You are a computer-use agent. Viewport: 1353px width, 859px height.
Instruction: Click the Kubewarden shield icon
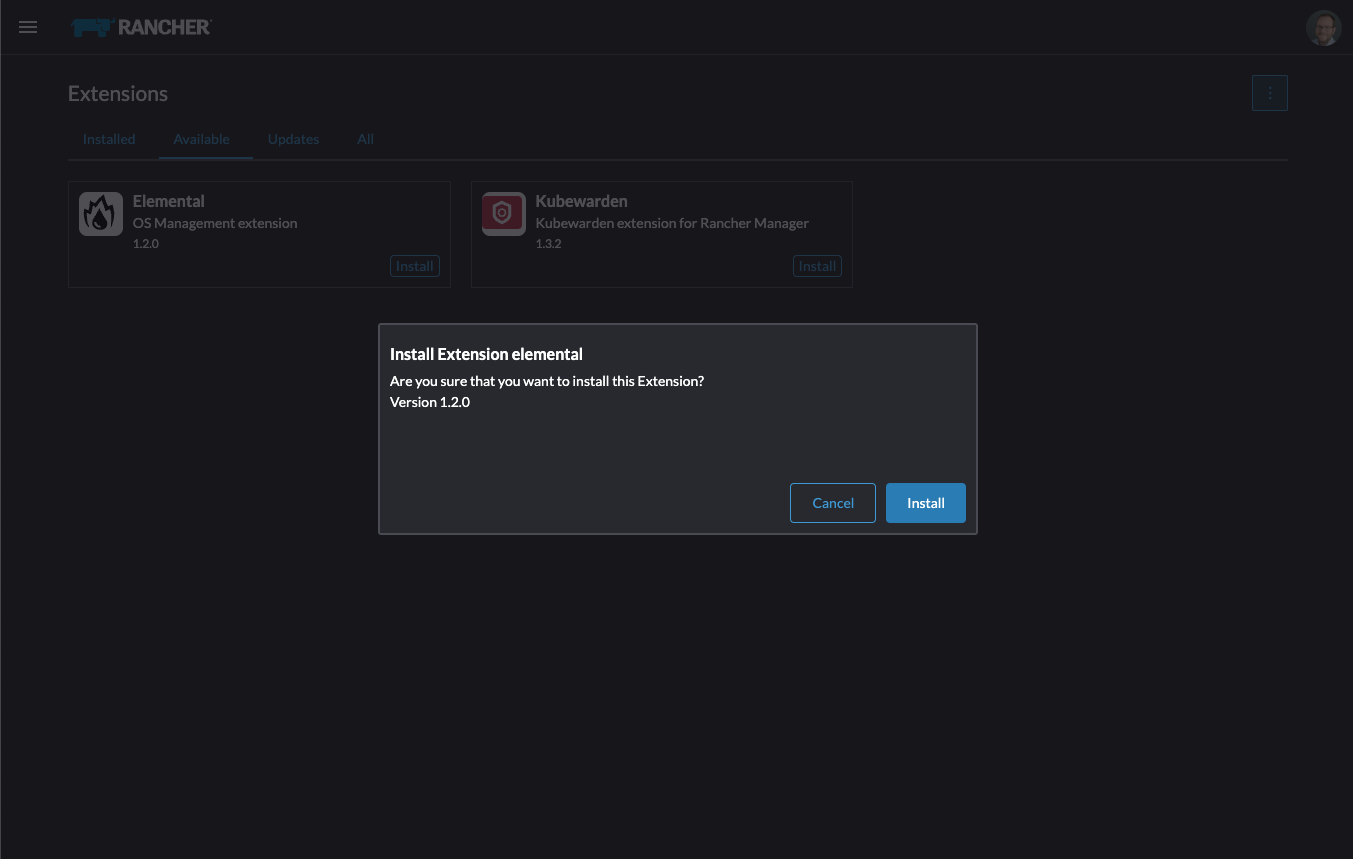pos(503,214)
